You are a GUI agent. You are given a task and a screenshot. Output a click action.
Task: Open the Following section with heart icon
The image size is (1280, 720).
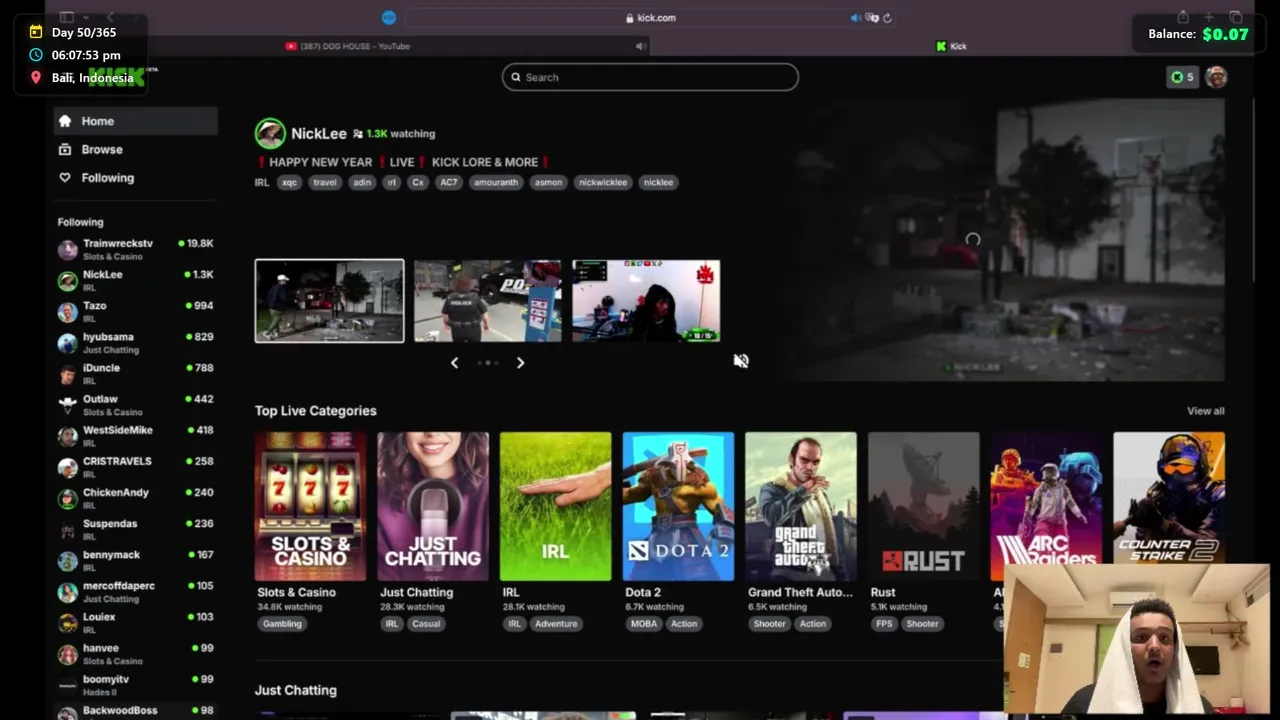click(x=135, y=177)
